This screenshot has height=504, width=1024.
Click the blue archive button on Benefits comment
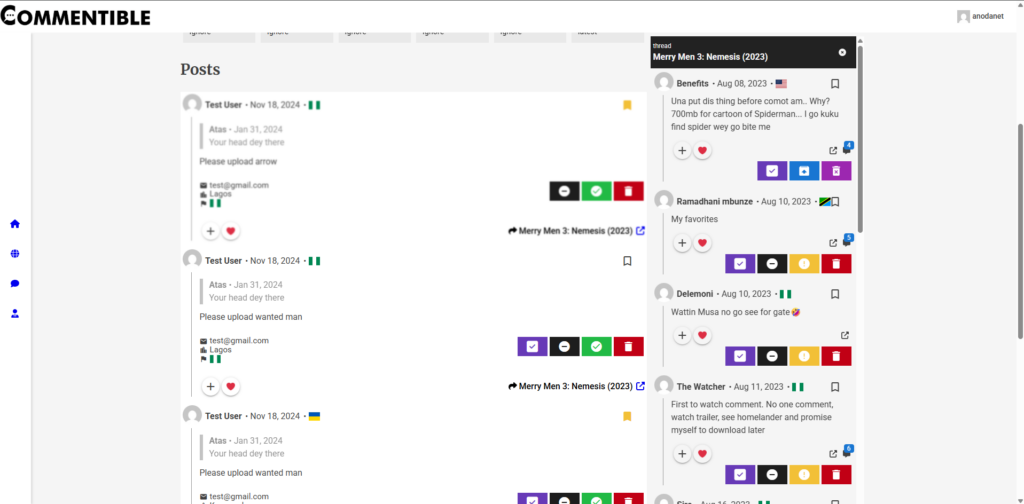tap(804, 171)
